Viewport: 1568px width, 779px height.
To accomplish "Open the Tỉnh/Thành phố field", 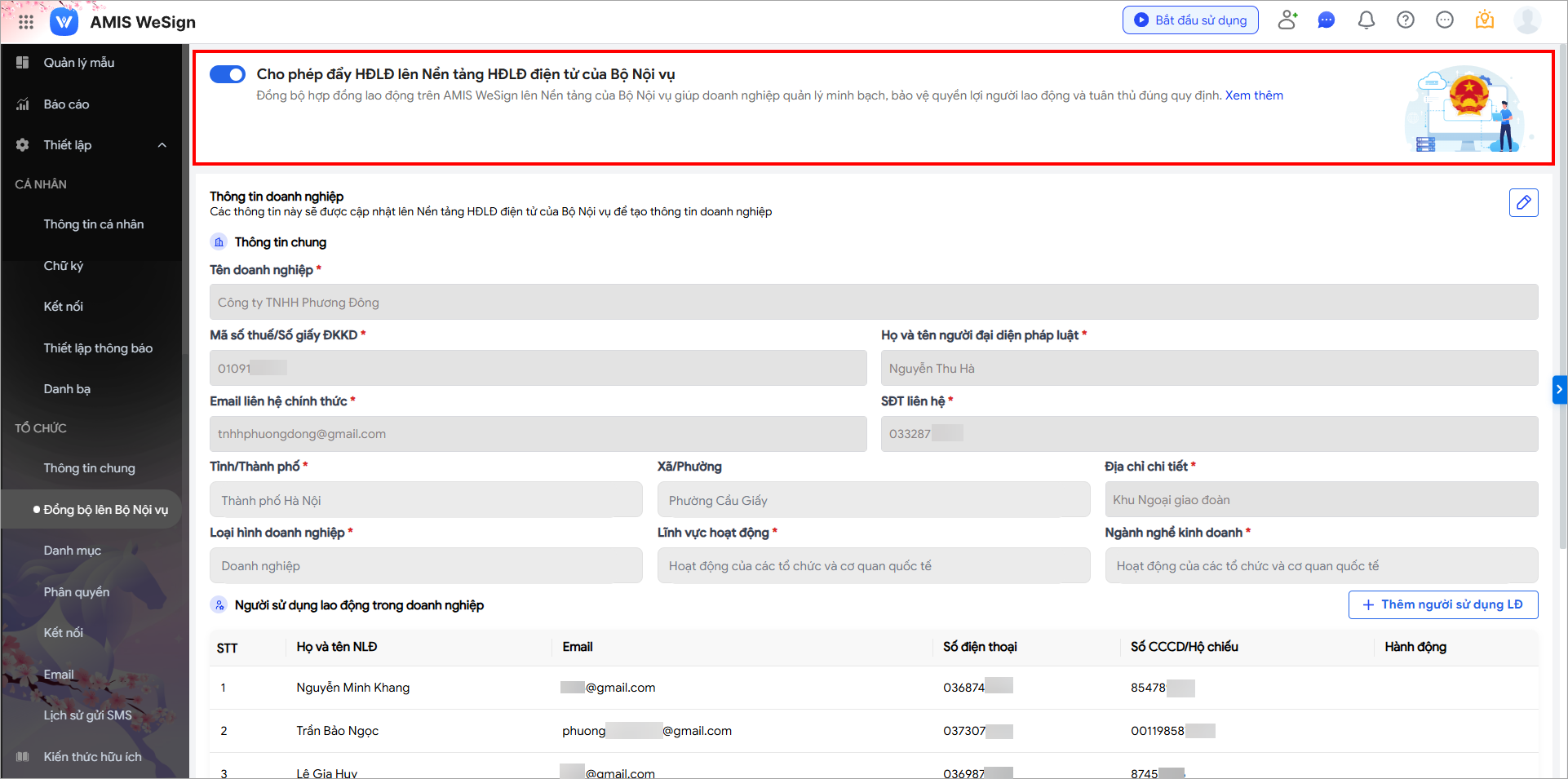I will point(426,500).
